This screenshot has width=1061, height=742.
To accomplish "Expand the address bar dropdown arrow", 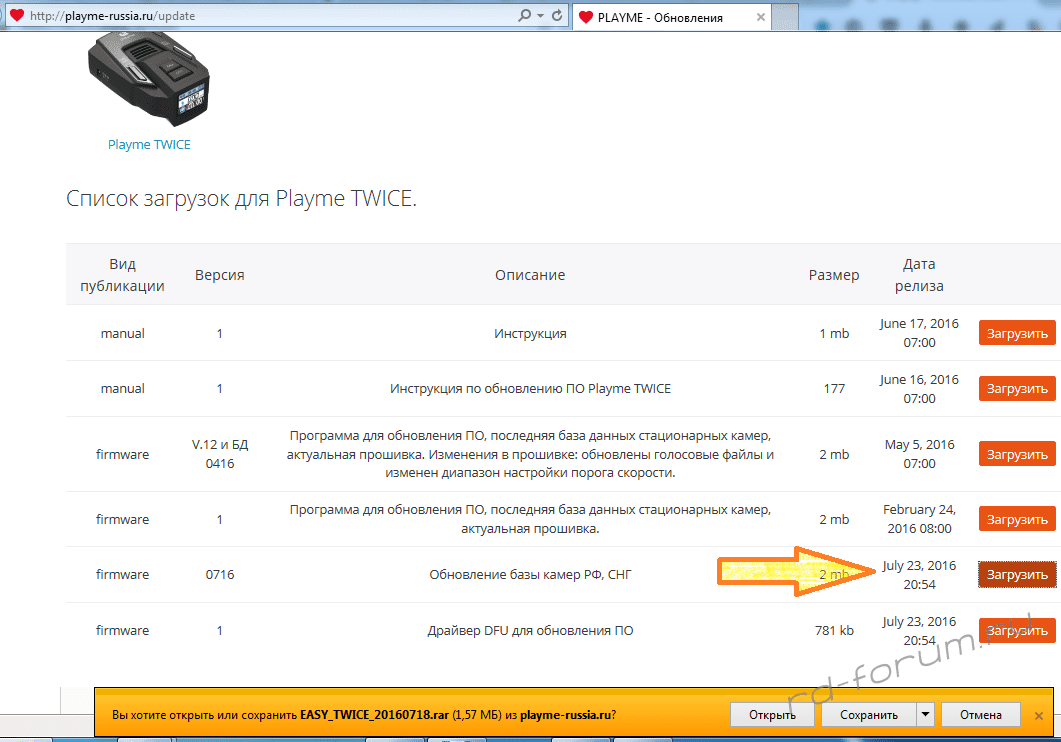I will 541,16.
